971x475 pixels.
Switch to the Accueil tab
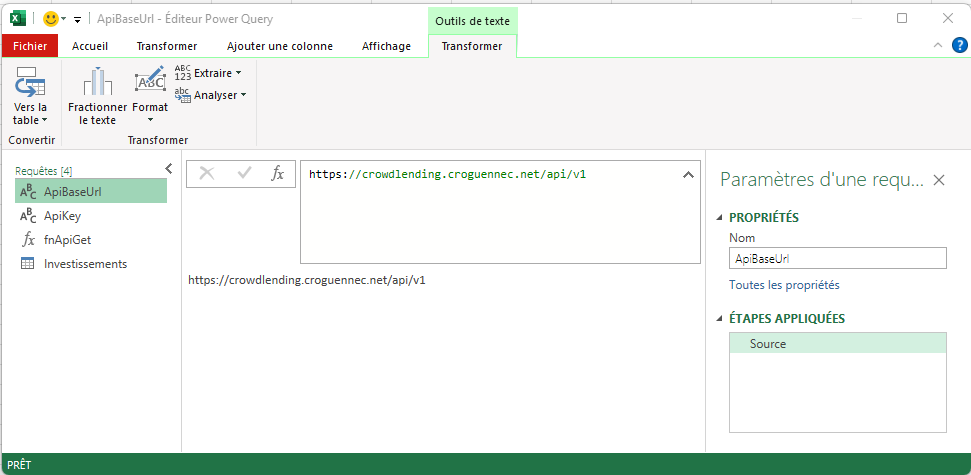coord(90,46)
